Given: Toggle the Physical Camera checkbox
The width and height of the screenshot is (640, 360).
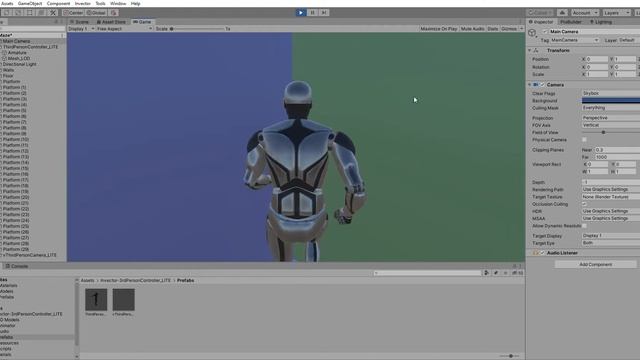Looking at the screenshot, I should (584, 140).
